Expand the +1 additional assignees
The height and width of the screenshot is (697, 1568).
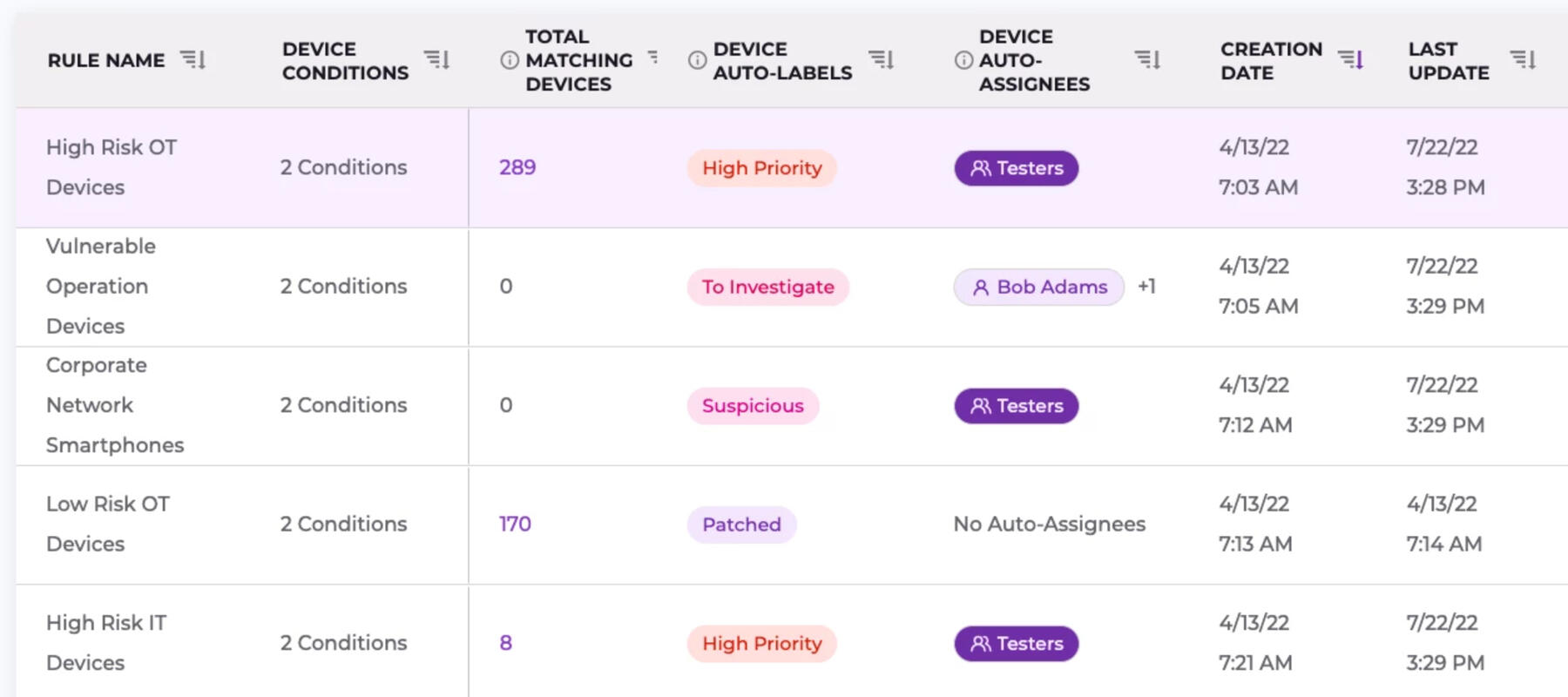coord(1146,287)
